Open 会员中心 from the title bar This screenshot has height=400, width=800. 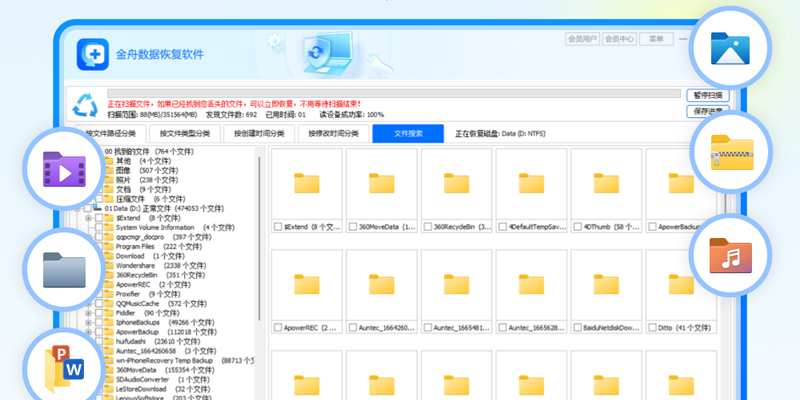(619, 39)
